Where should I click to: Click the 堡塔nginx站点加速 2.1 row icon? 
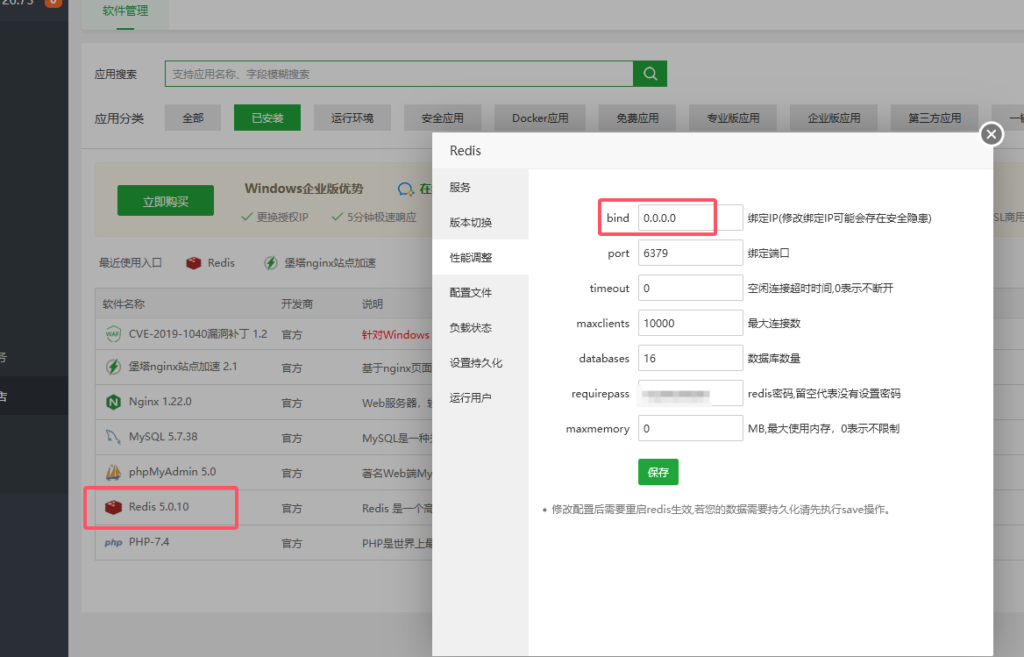coord(113,367)
